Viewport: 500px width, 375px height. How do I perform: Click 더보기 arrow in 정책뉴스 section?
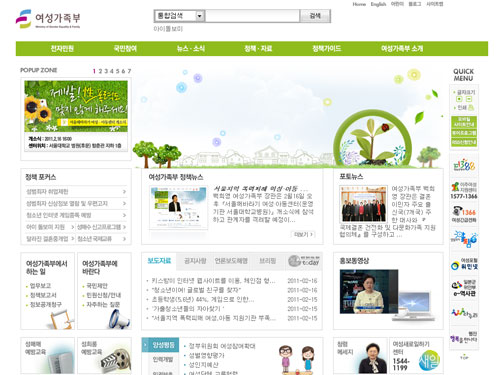point(303,234)
